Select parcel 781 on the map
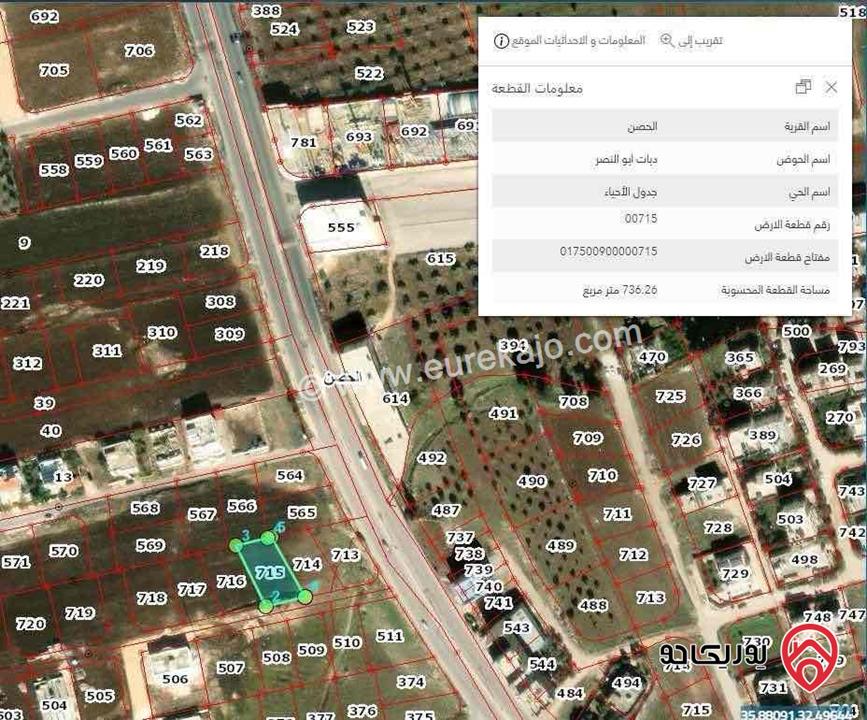867x720 pixels. click(x=304, y=142)
